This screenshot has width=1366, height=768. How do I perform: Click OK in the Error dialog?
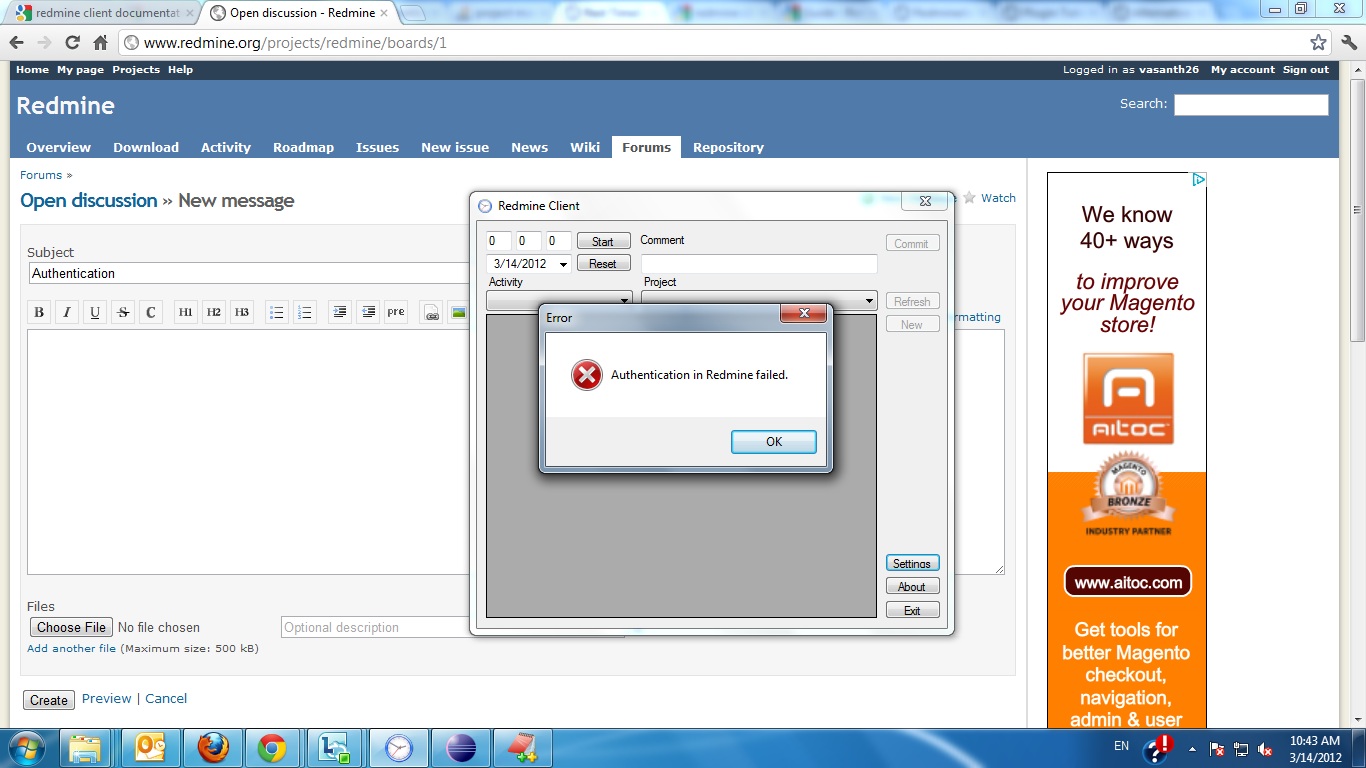pyautogui.click(x=774, y=441)
